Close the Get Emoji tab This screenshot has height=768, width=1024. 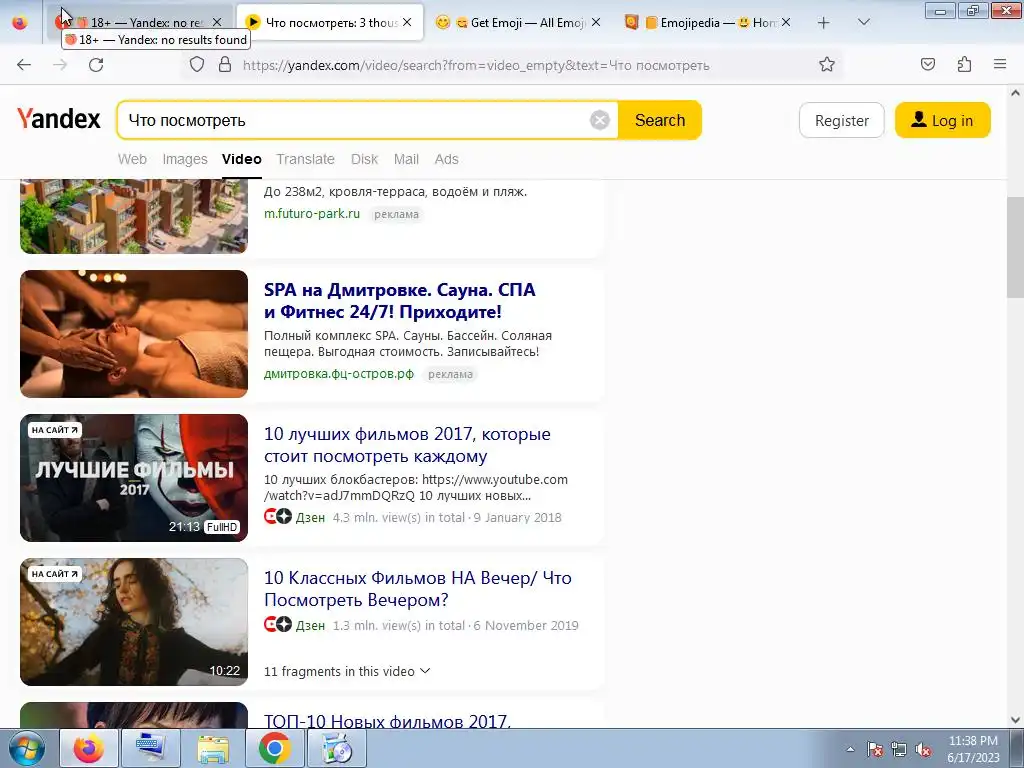pyautogui.click(x=596, y=22)
